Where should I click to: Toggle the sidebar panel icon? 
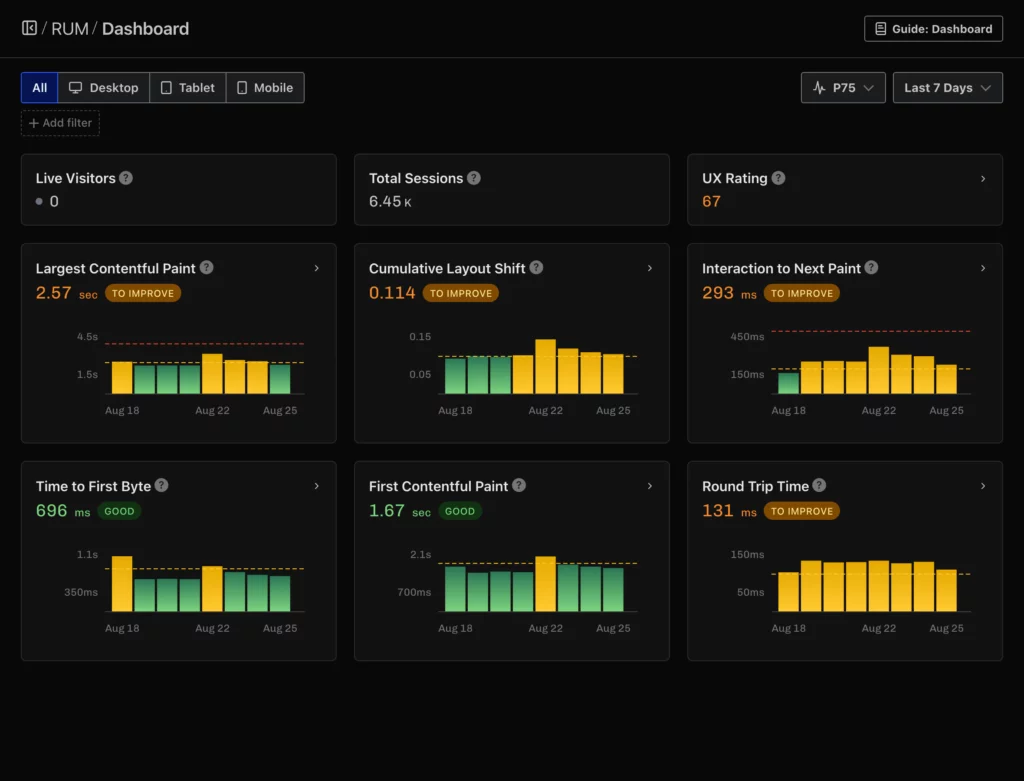(x=29, y=28)
